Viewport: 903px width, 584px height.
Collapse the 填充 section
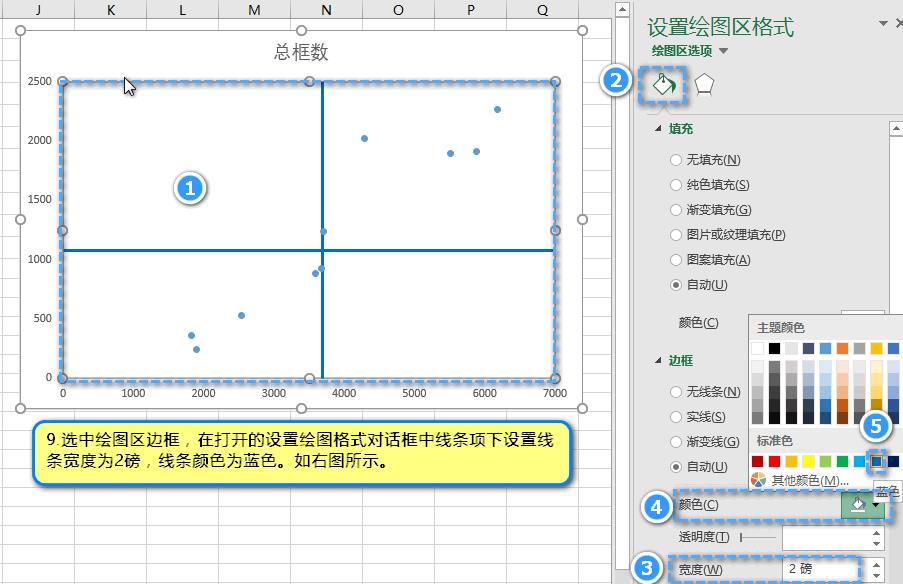pos(657,129)
